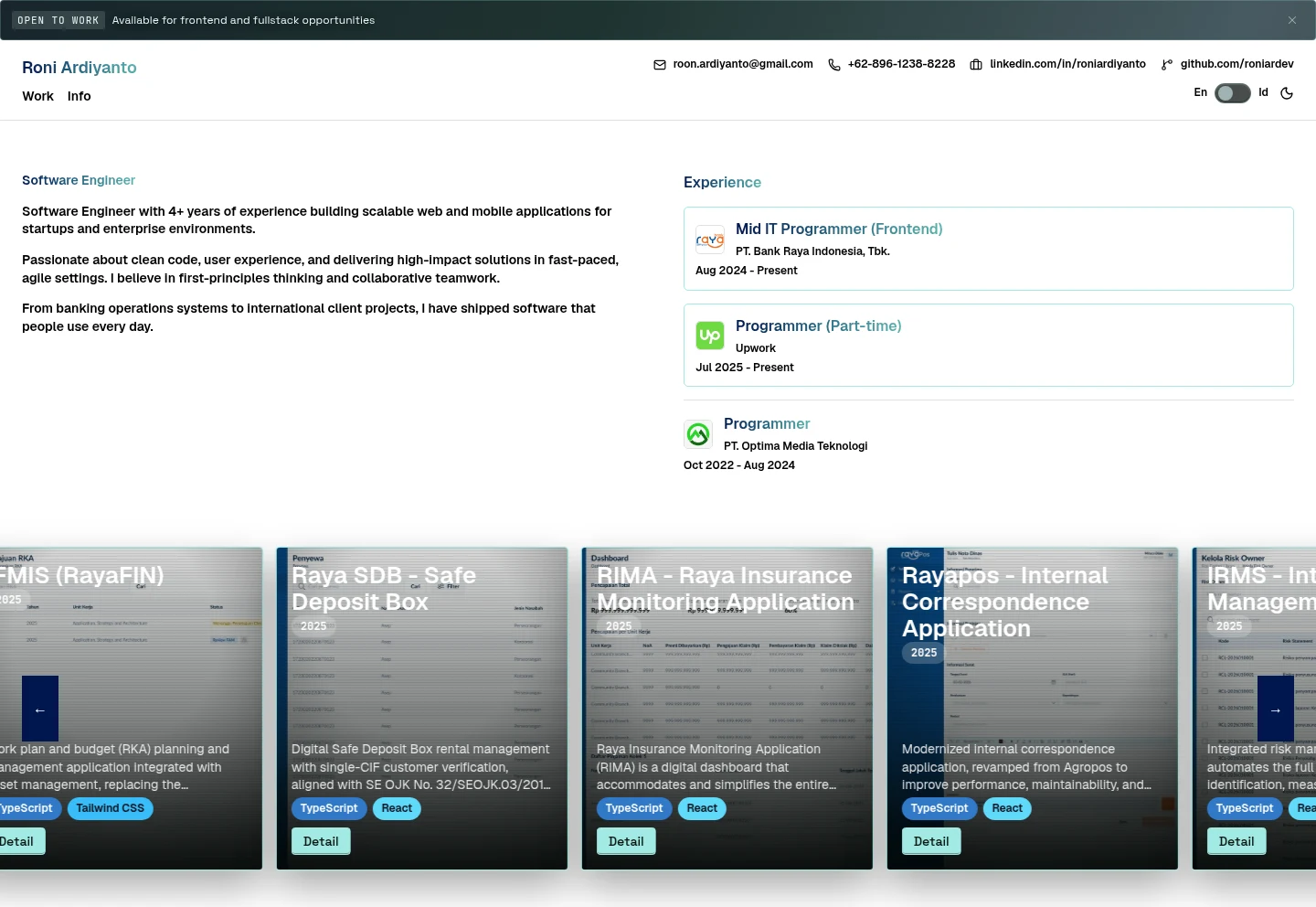Click React tag on Rayapos card
This screenshot has width=1316, height=907.
click(x=1007, y=808)
